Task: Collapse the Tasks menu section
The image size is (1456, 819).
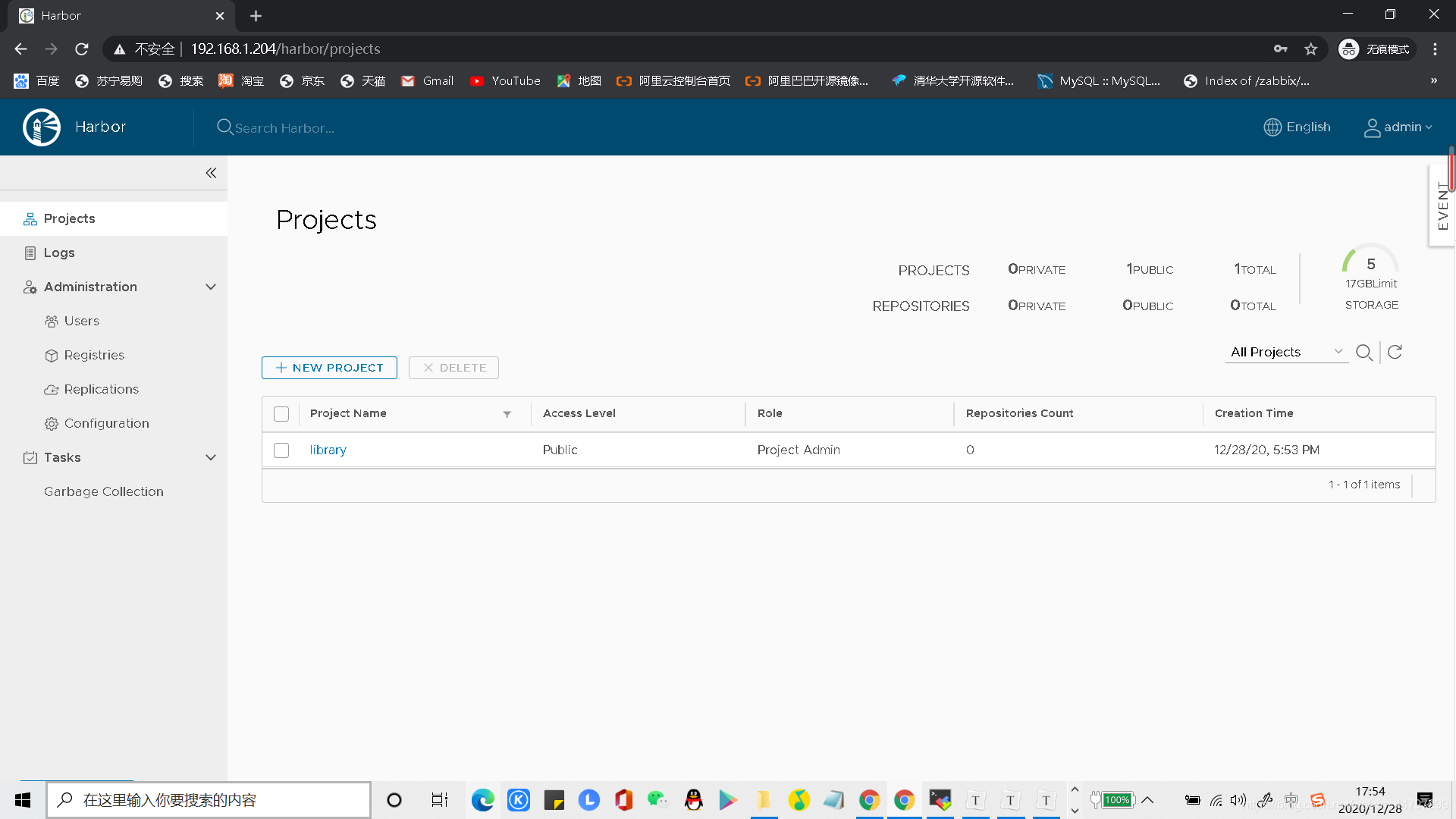Action: [211, 457]
